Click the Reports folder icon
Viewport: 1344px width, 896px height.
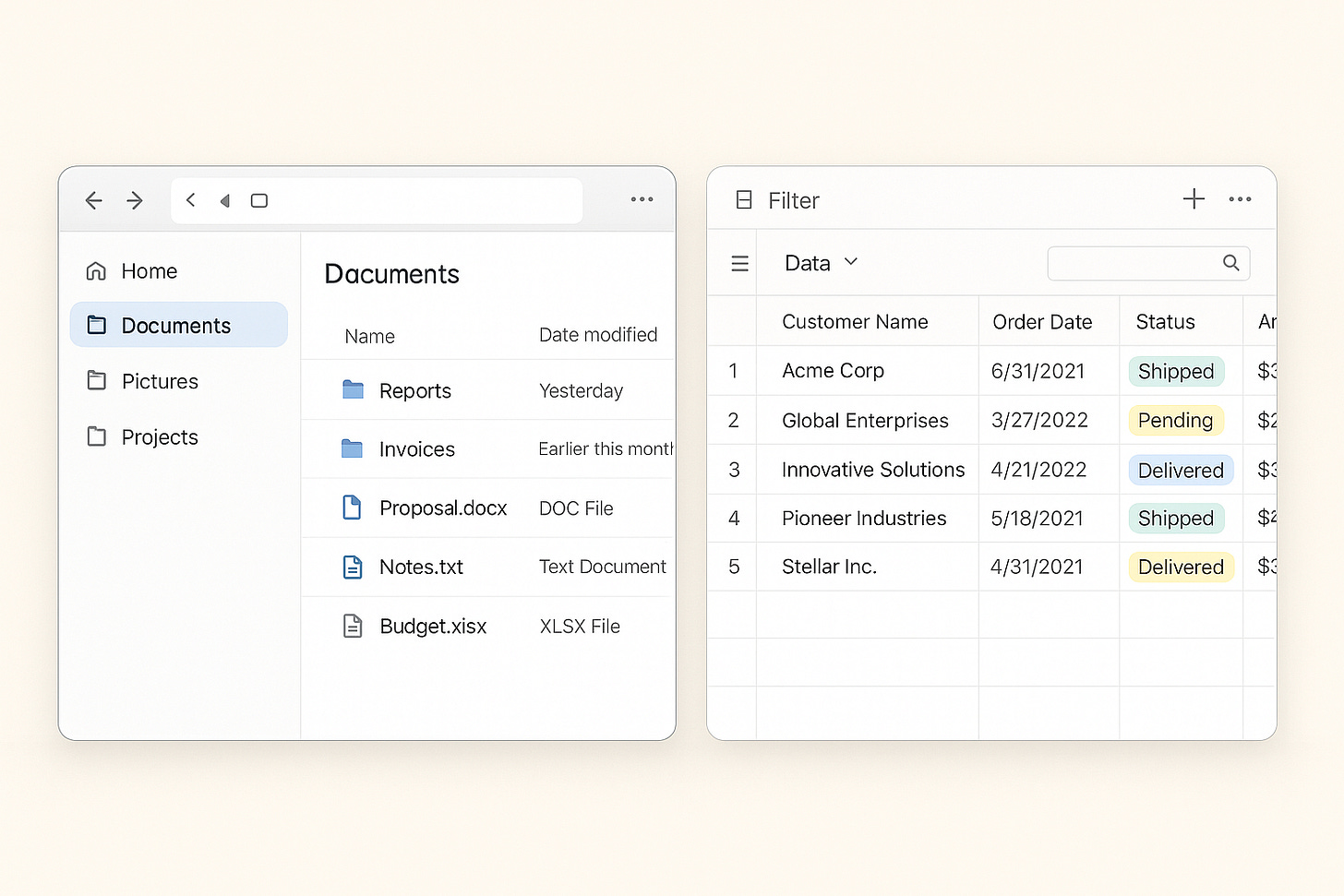353,390
